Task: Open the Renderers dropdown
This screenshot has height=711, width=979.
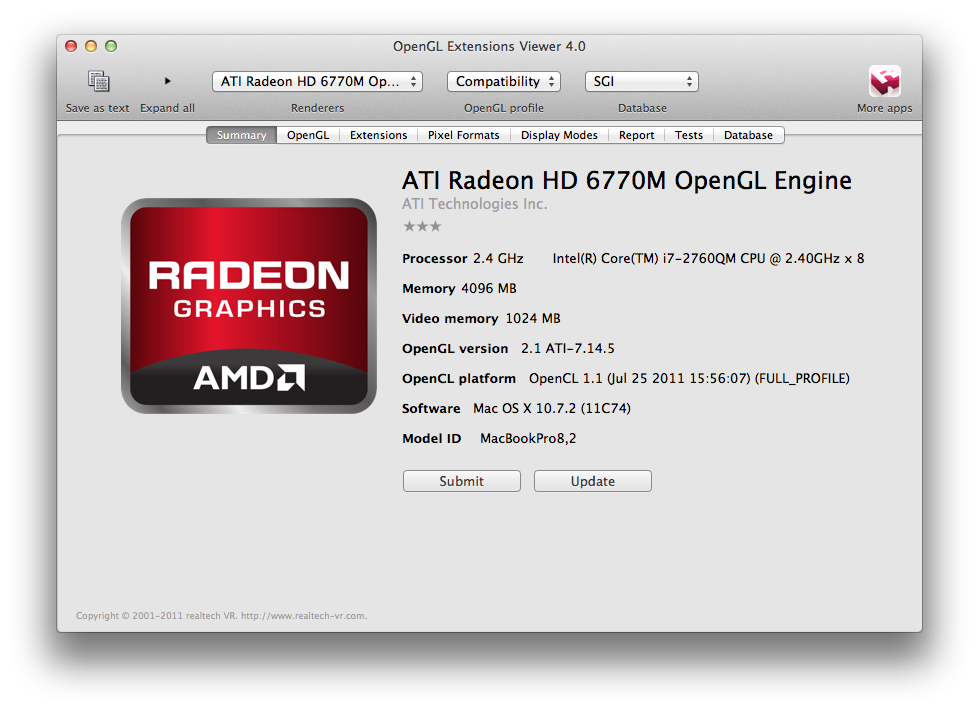Action: click(317, 82)
